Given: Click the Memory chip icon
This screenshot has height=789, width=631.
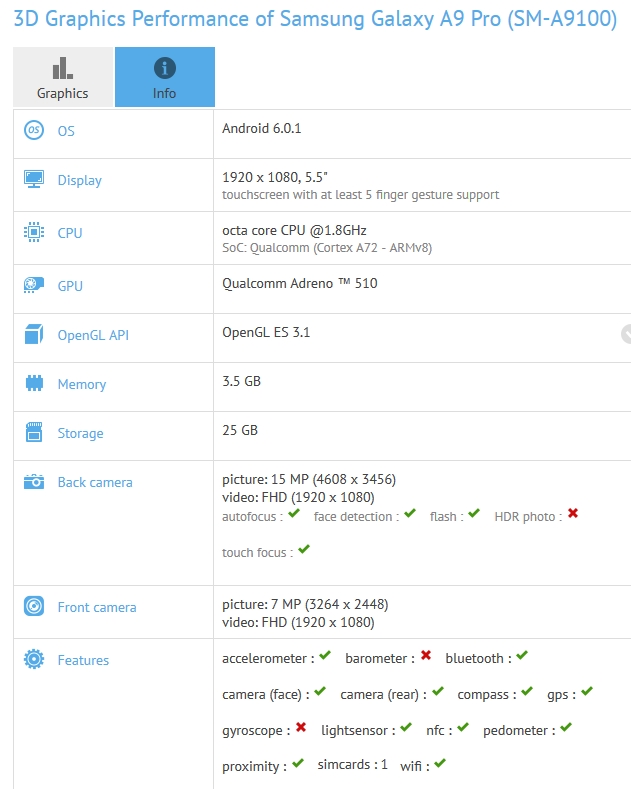Looking at the screenshot, I should (x=34, y=383).
